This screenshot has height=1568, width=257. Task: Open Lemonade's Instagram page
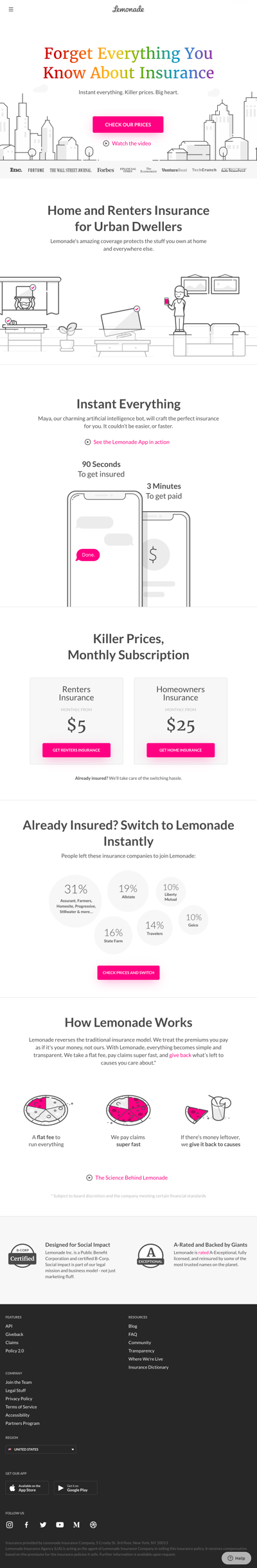(x=10, y=1524)
